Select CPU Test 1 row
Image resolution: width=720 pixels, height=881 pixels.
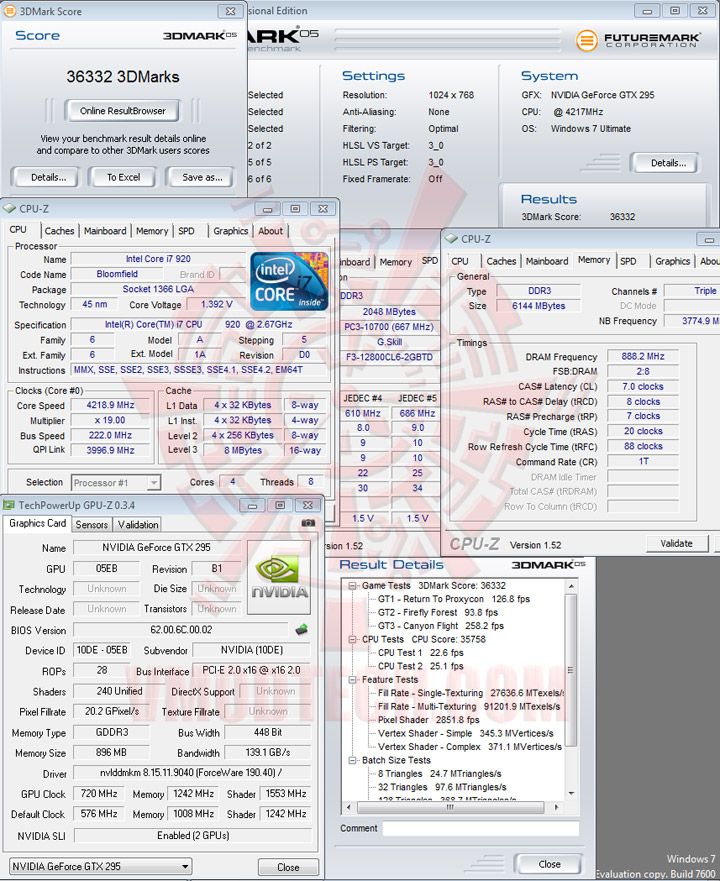[x=420, y=653]
